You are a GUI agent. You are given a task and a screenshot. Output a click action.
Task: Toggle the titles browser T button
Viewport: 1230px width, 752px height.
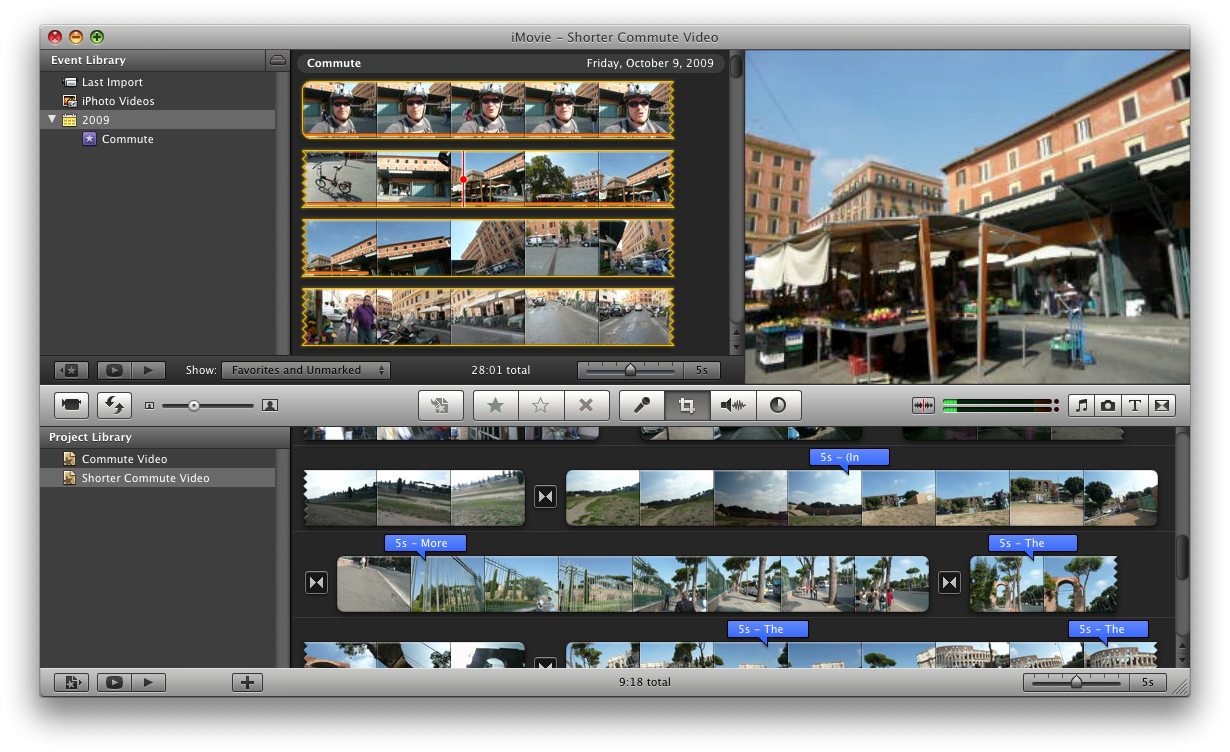tap(1135, 405)
